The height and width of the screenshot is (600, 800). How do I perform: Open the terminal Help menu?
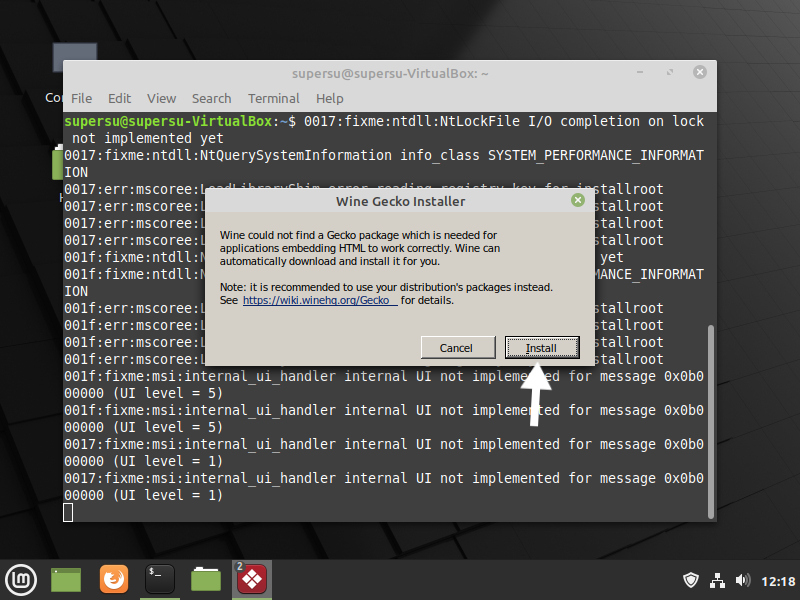[x=330, y=98]
